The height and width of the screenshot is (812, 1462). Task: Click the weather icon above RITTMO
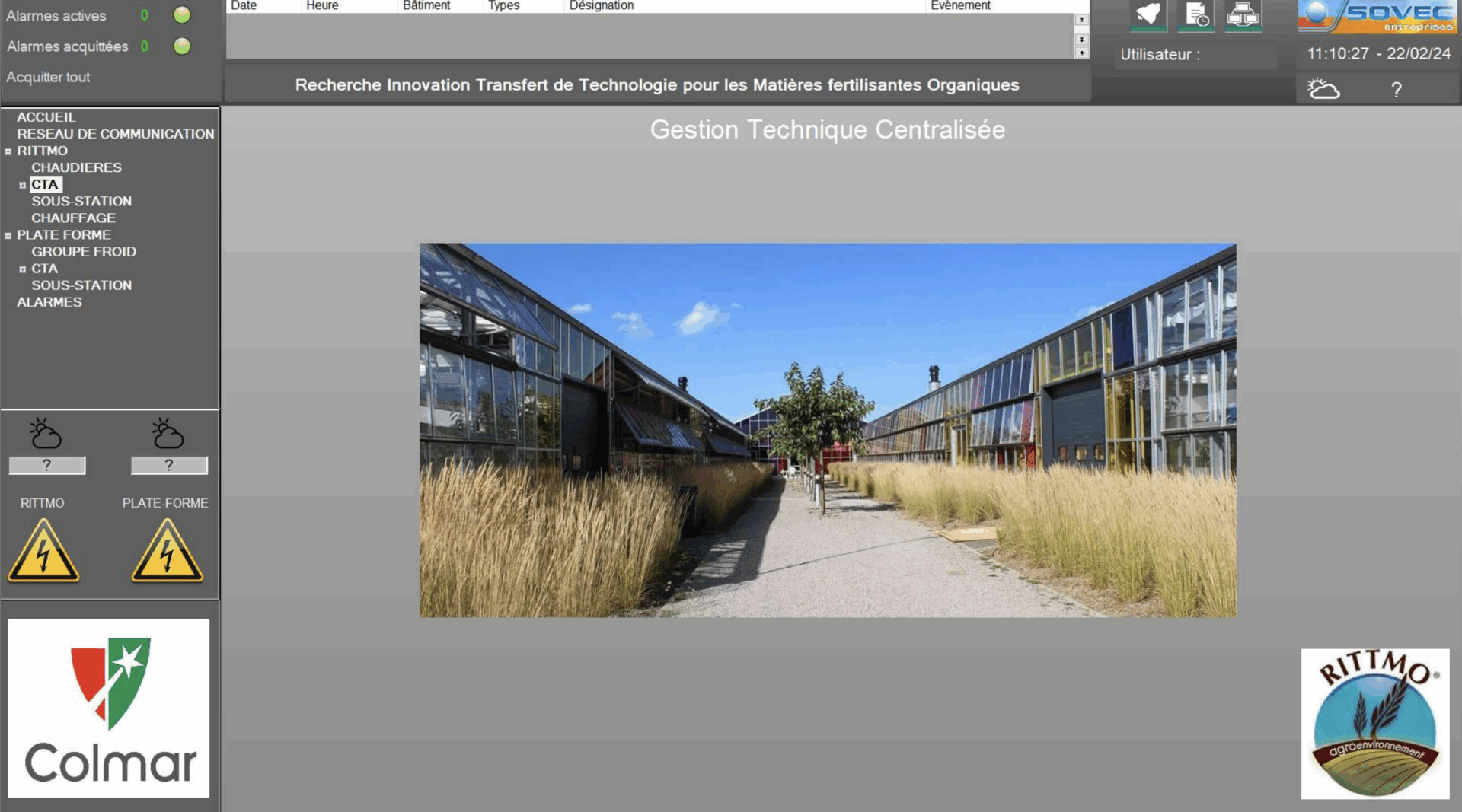point(46,433)
